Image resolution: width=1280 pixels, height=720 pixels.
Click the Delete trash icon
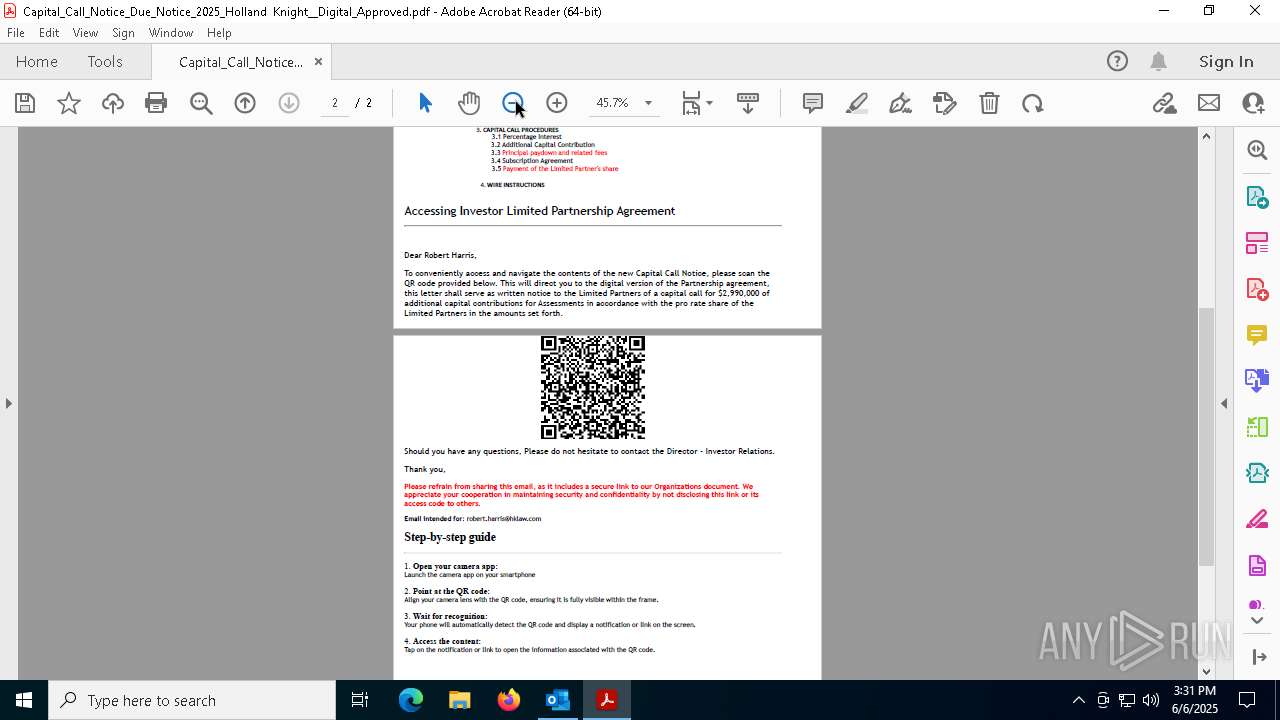point(989,103)
